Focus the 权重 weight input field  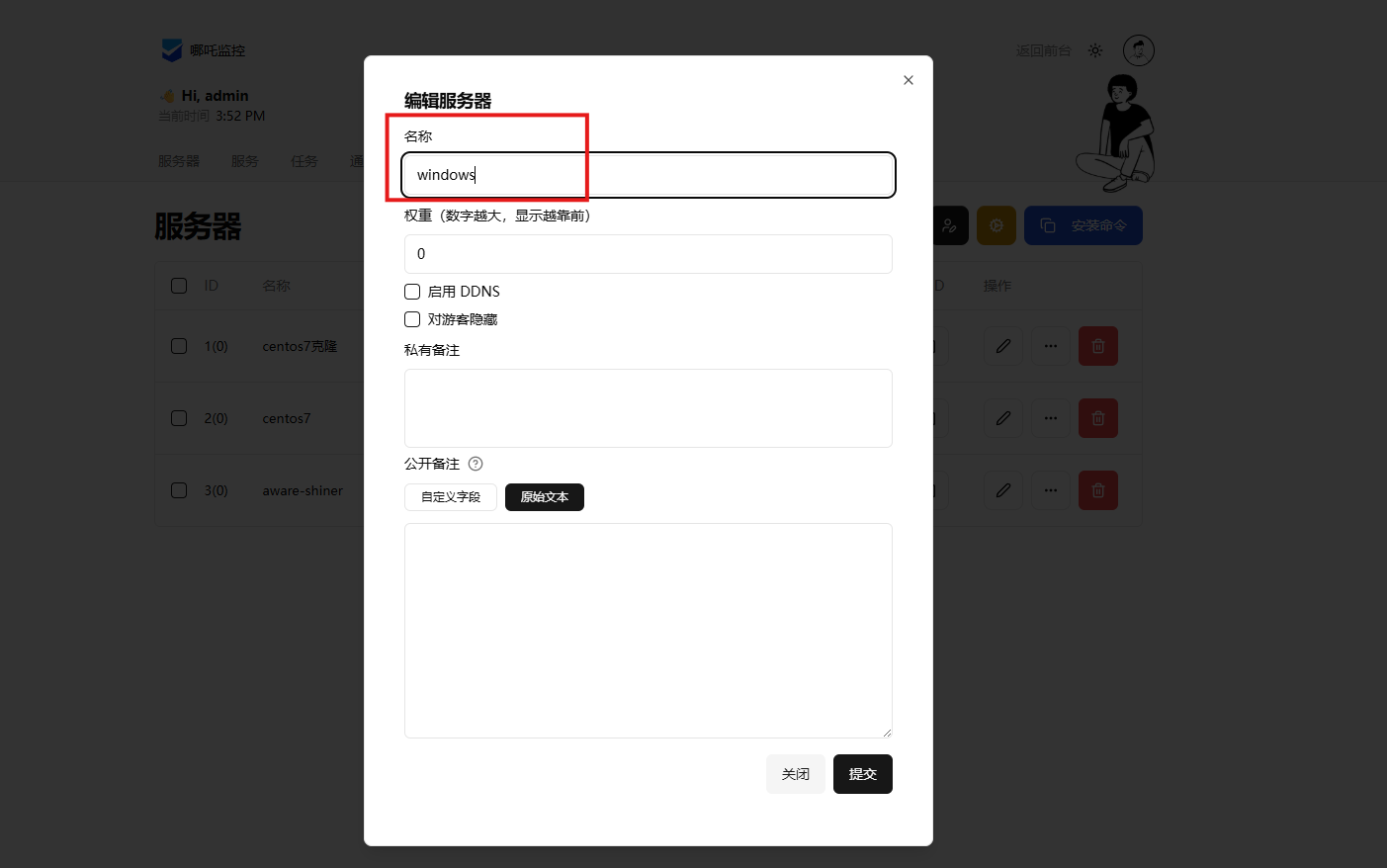(649, 254)
